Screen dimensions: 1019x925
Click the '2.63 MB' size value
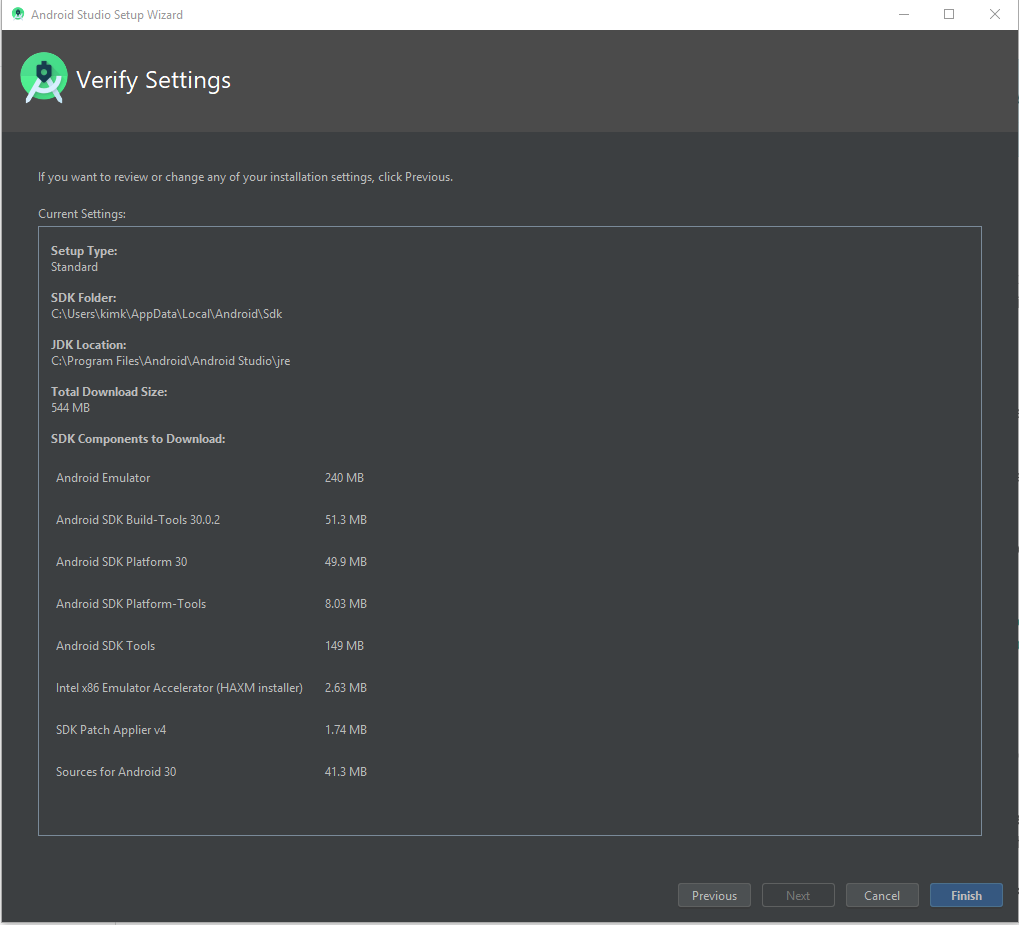(x=346, y=688)
